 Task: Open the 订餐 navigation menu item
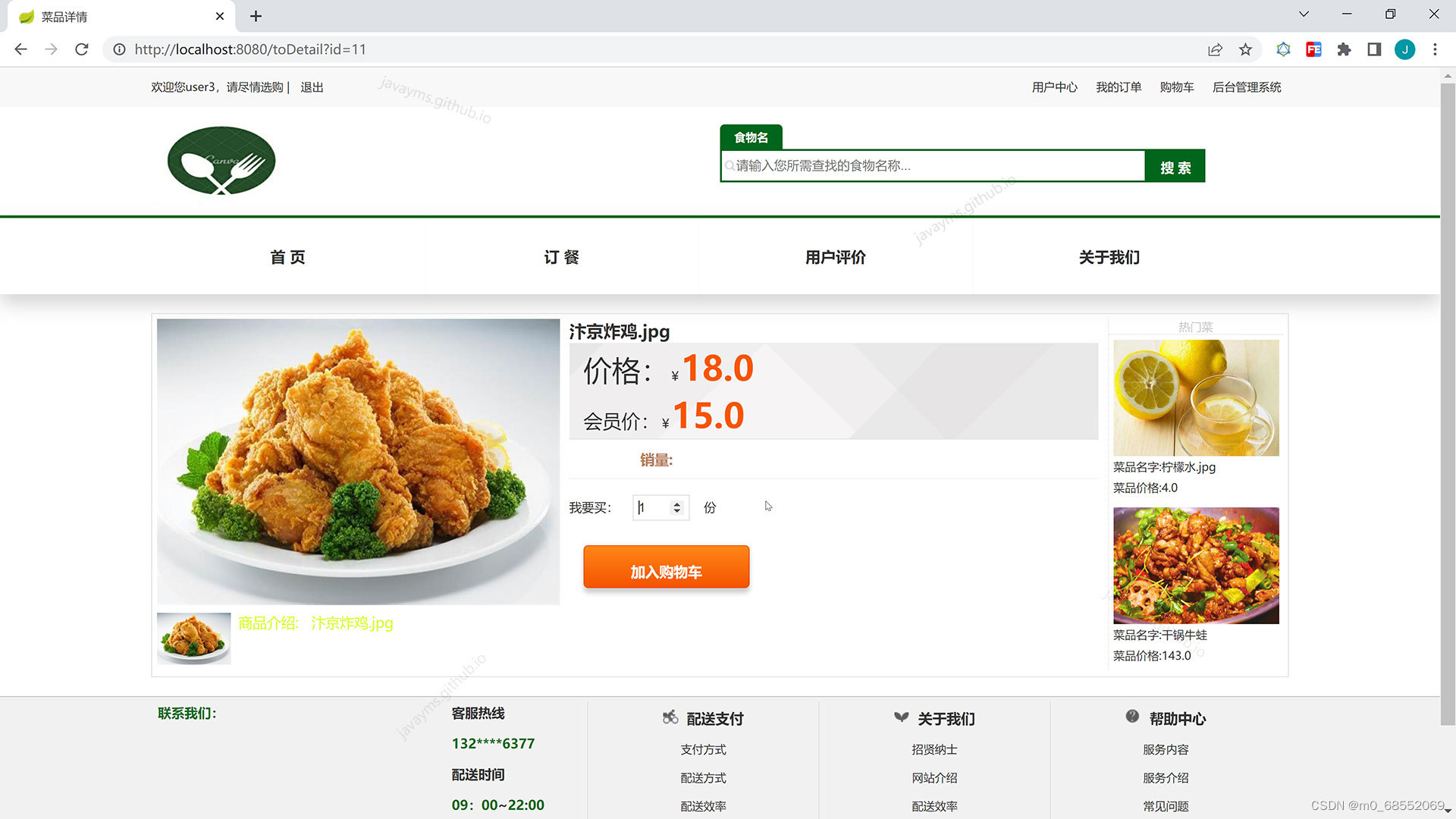(561, 257)
